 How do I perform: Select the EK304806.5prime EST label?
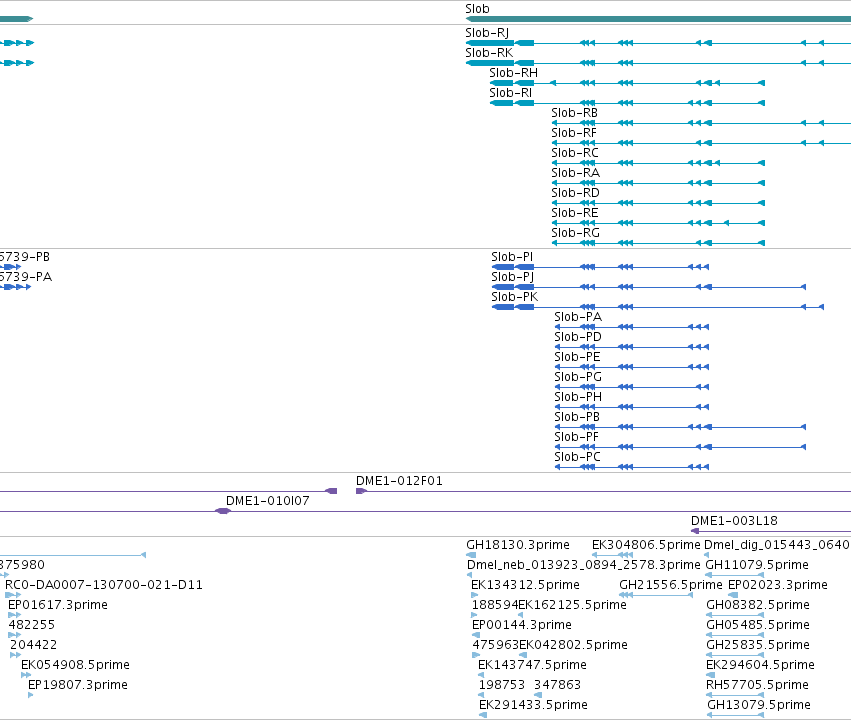coord(646,545)
